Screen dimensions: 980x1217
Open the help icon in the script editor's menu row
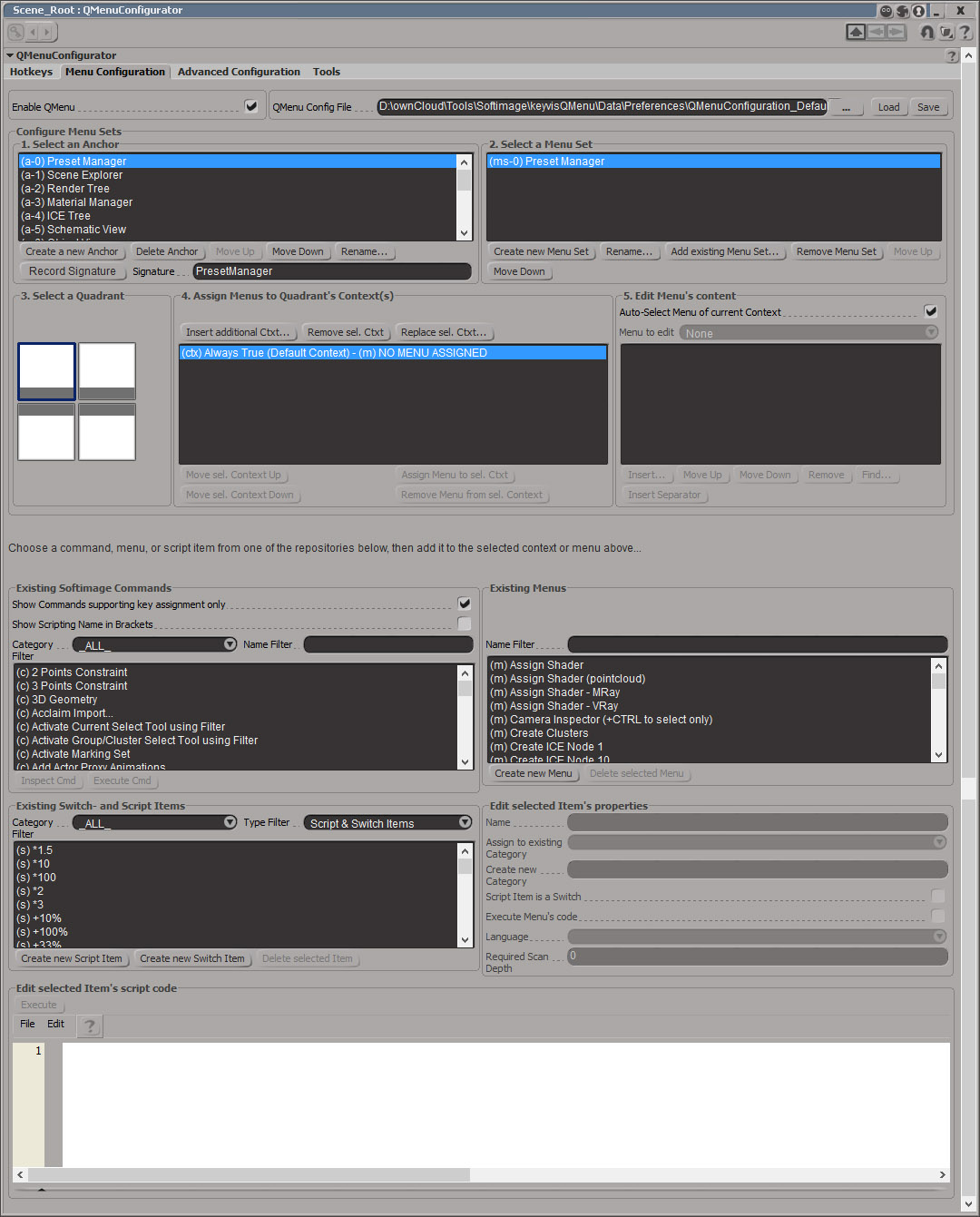tap(89, 1026)
